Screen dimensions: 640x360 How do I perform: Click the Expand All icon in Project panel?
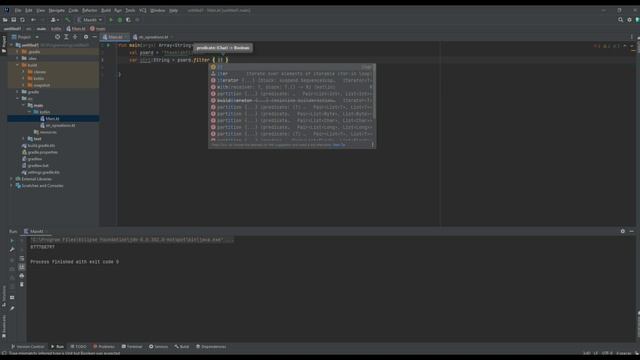(66, 37)
